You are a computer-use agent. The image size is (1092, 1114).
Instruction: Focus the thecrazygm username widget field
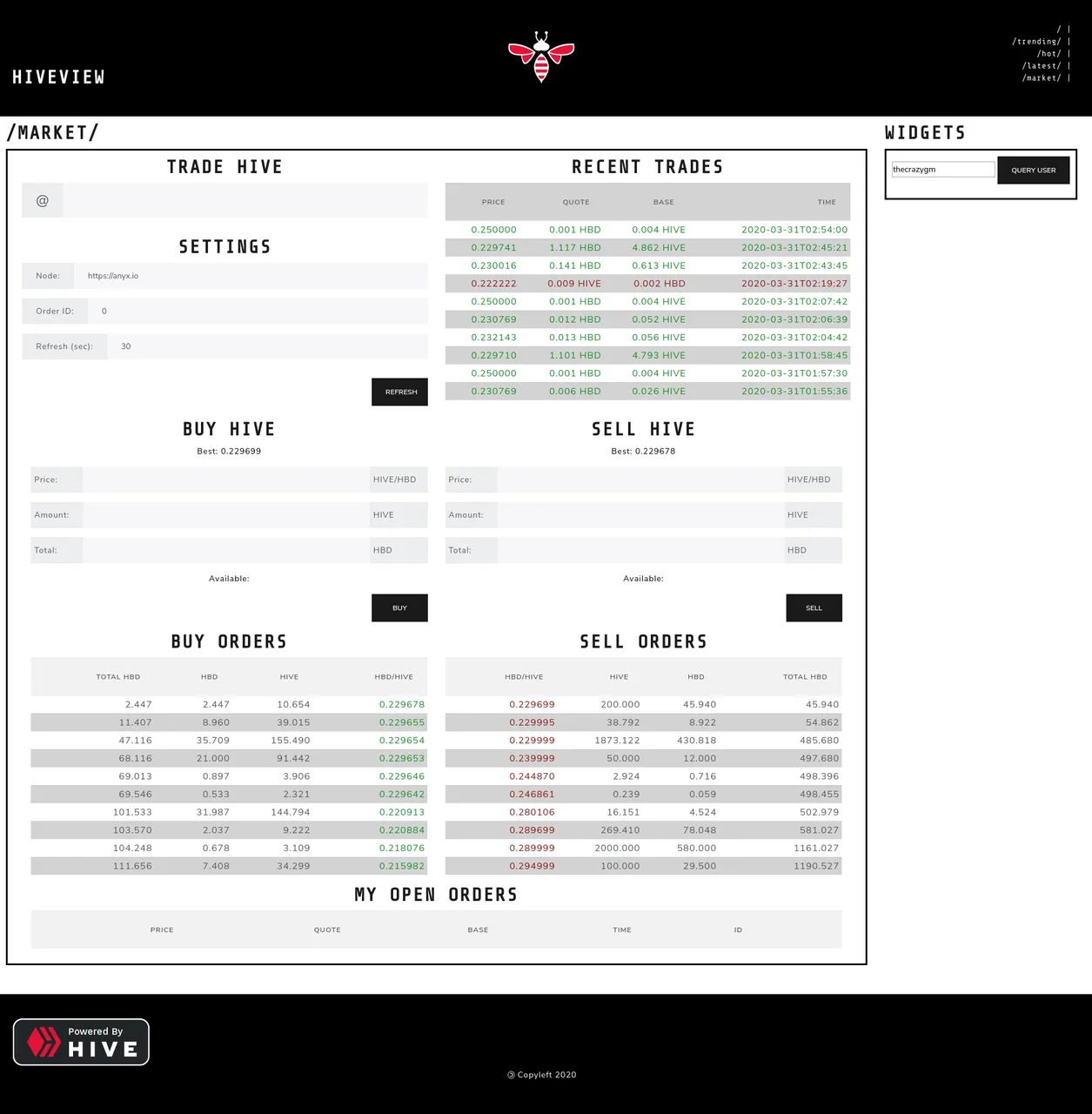(942, 170)
